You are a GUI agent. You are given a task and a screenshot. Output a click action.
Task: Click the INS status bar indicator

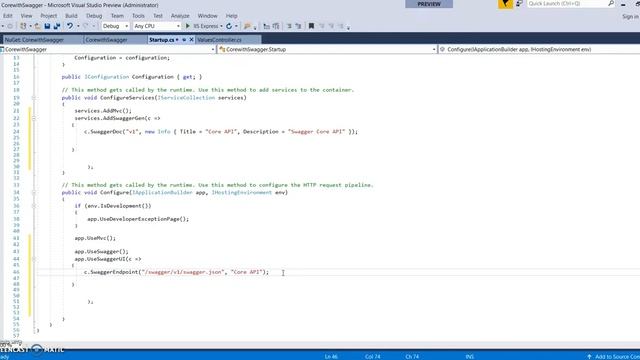click(470, 356)
